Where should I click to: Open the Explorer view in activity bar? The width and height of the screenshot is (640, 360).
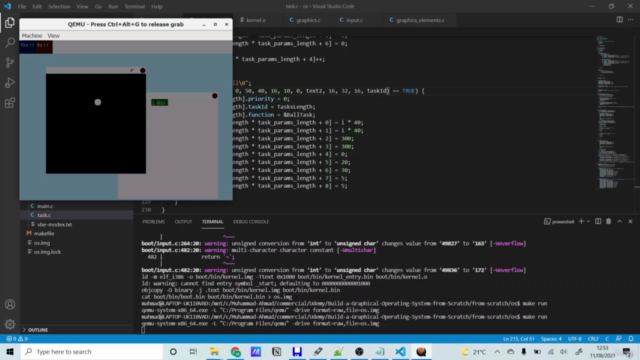click(x=10, y=23)
